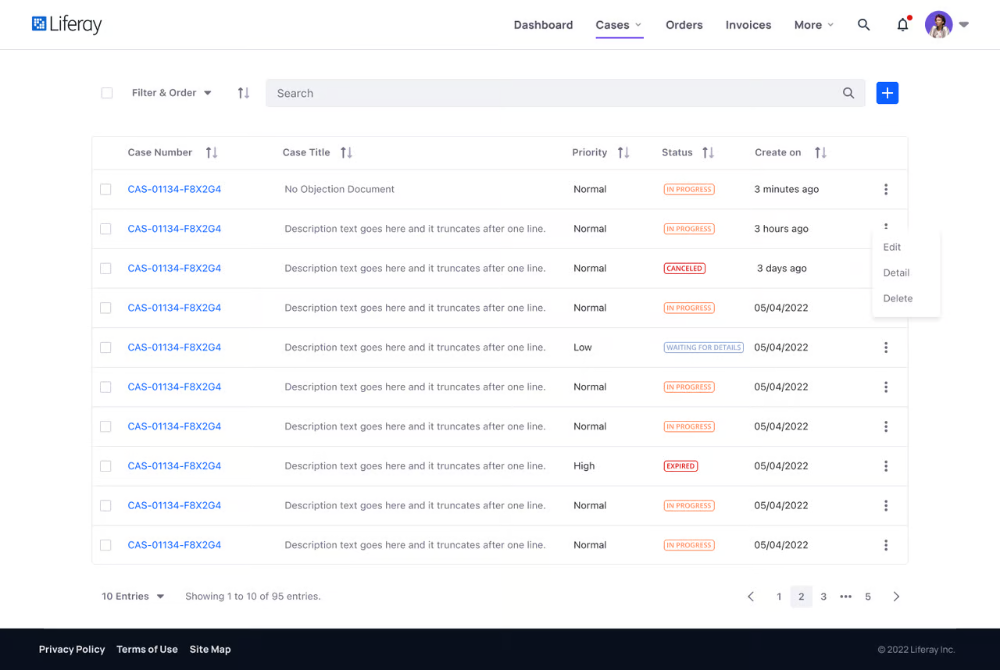Click the "3 days ago" date cell
1000x670 pixels.
coord(781,268)
